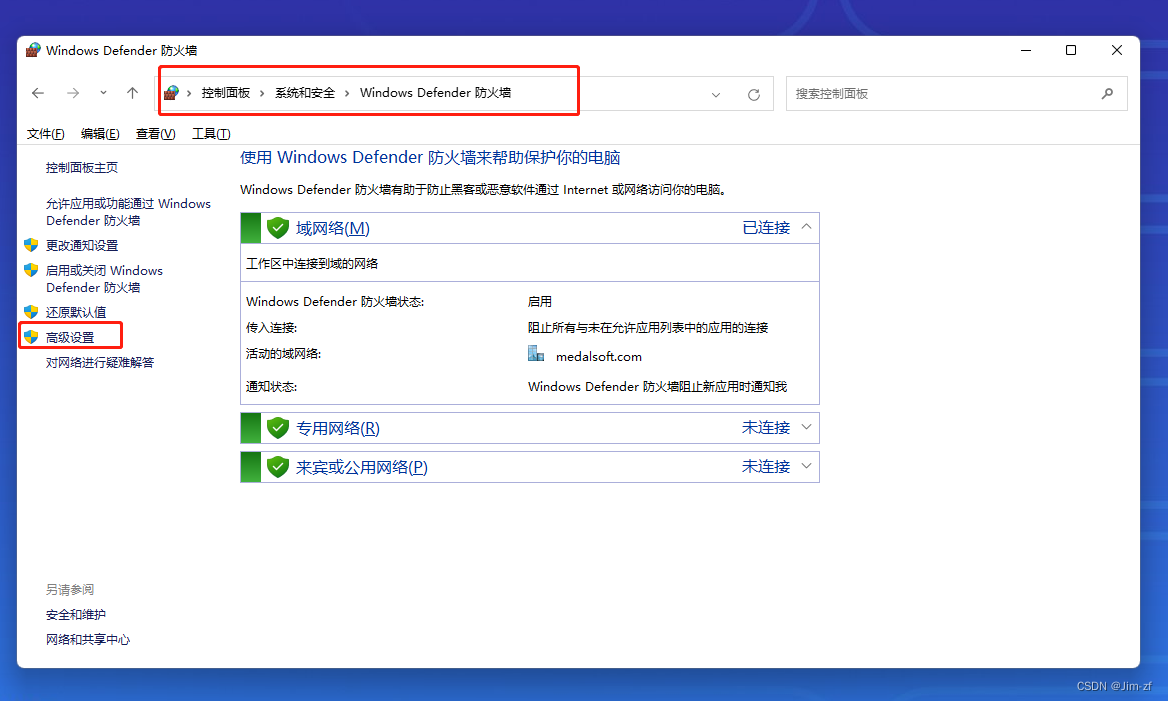Click the 启用 firewall state value
This screenshot has width=1168, height=701.
click(540, 302)
